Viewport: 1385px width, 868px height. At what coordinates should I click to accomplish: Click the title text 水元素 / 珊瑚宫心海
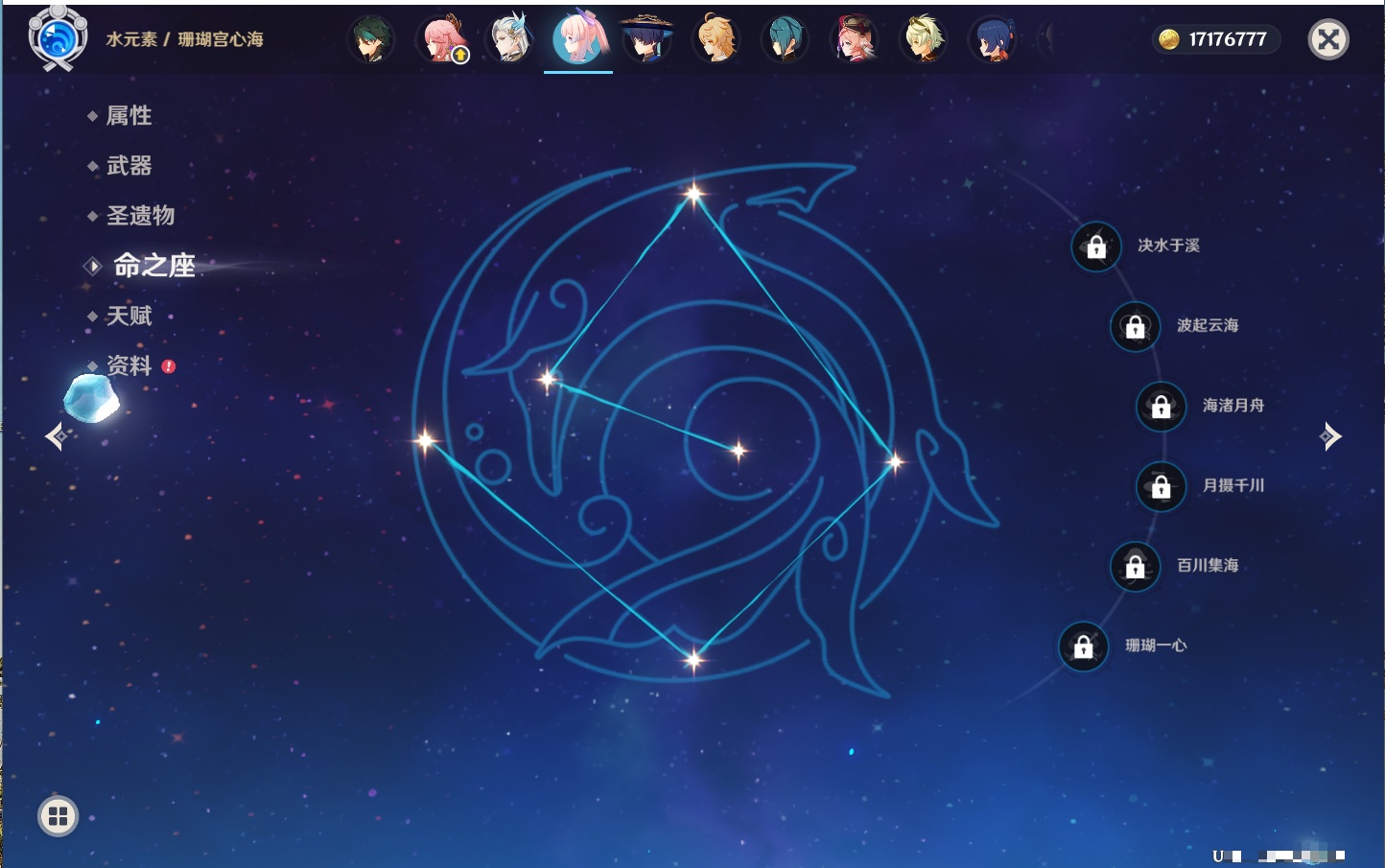[184, 39]
